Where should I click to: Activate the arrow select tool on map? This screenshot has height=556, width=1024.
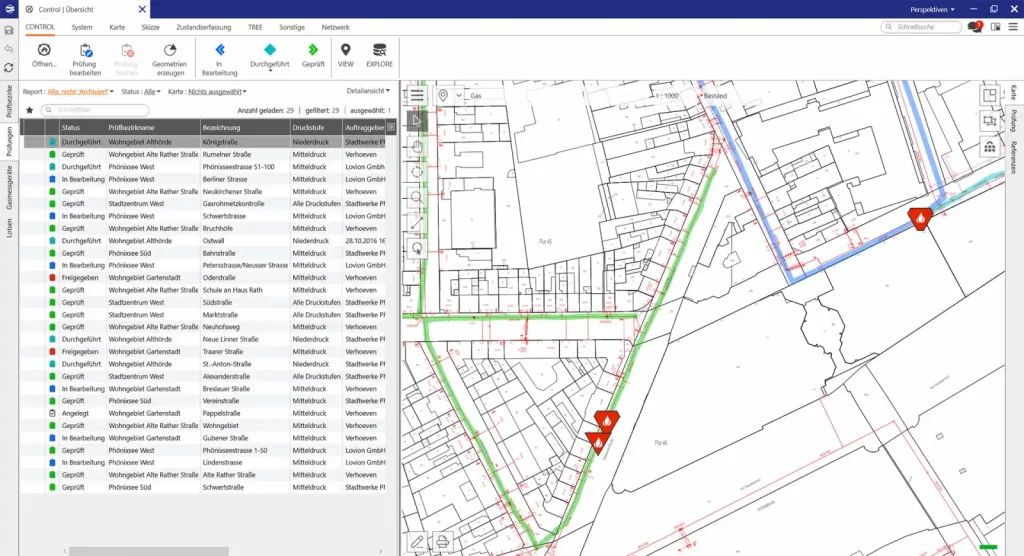tap(416, 121)
